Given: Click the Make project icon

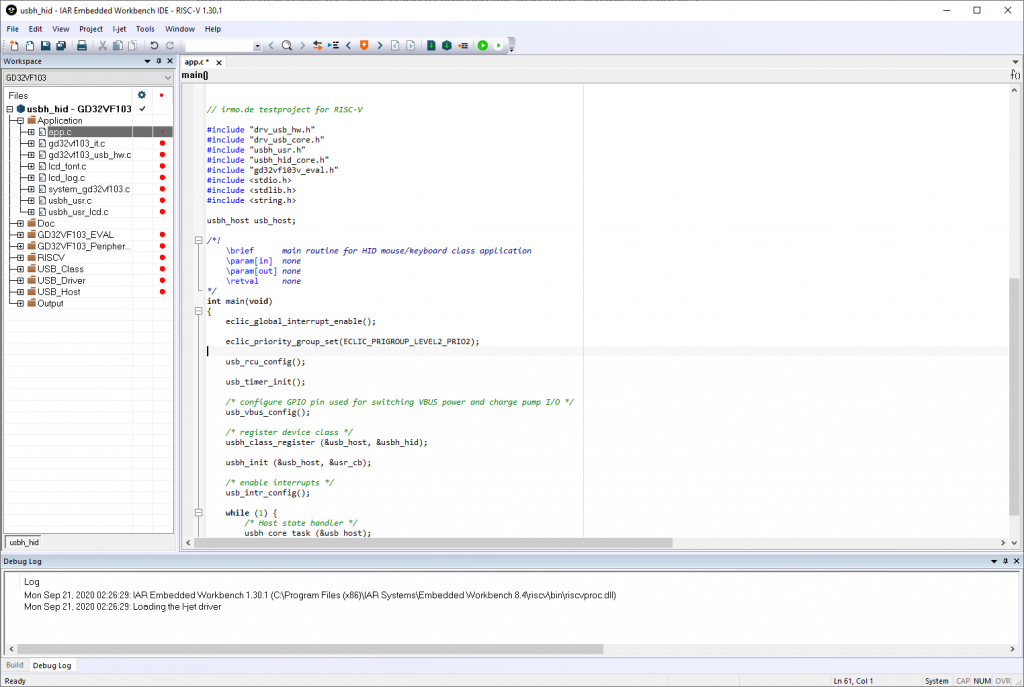Looking at the screenshot, I should pos(447,45).
